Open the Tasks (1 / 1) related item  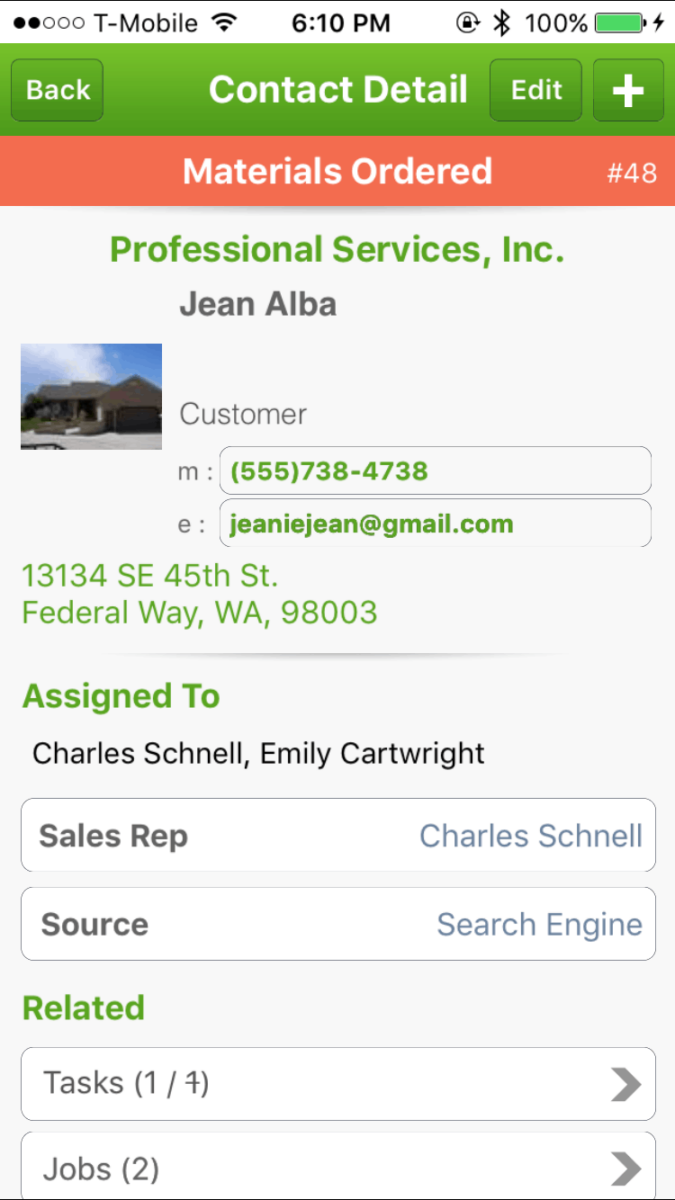126,1083
